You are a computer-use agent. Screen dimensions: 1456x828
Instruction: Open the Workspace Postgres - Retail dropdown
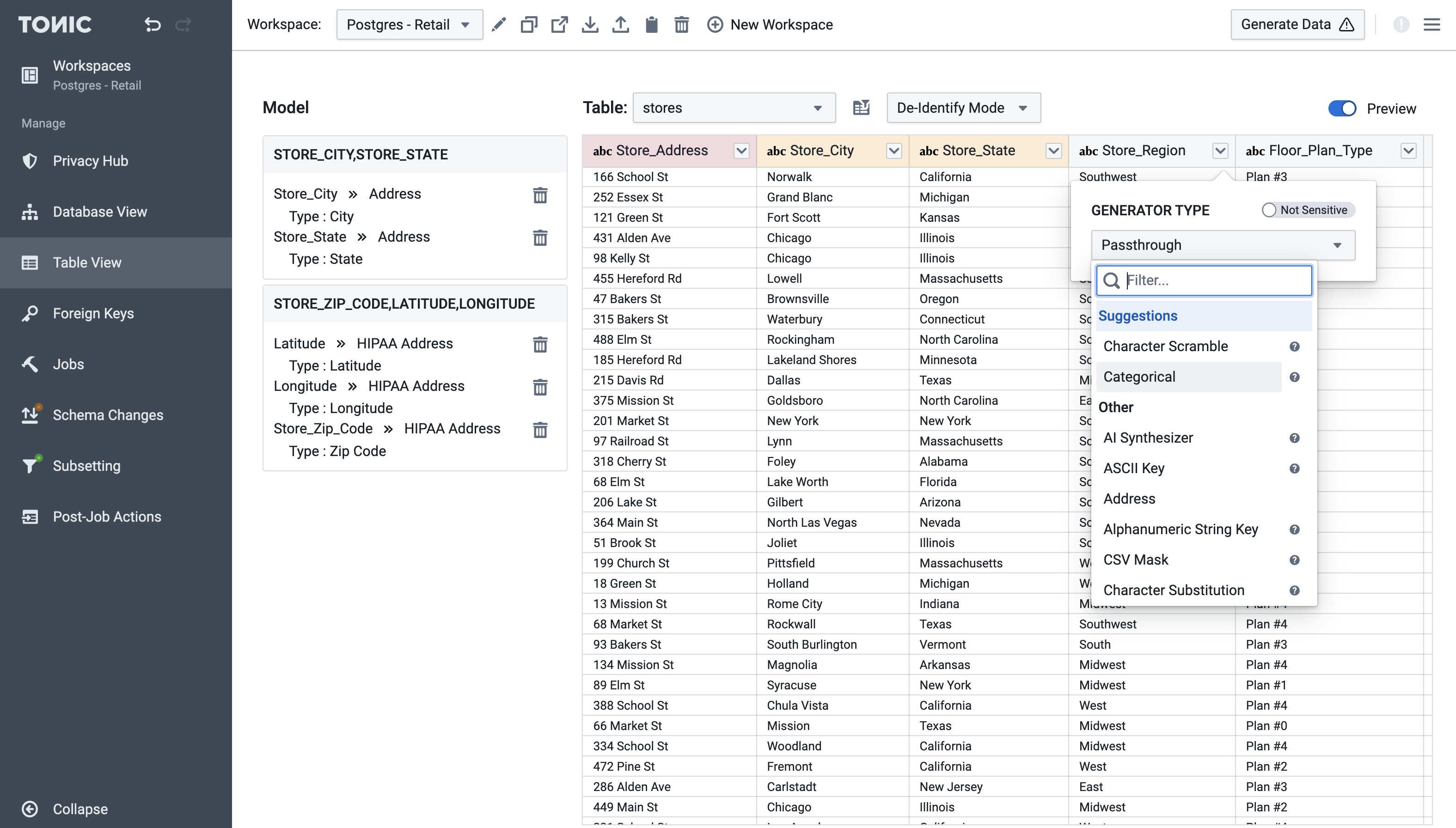coord(410,24)
